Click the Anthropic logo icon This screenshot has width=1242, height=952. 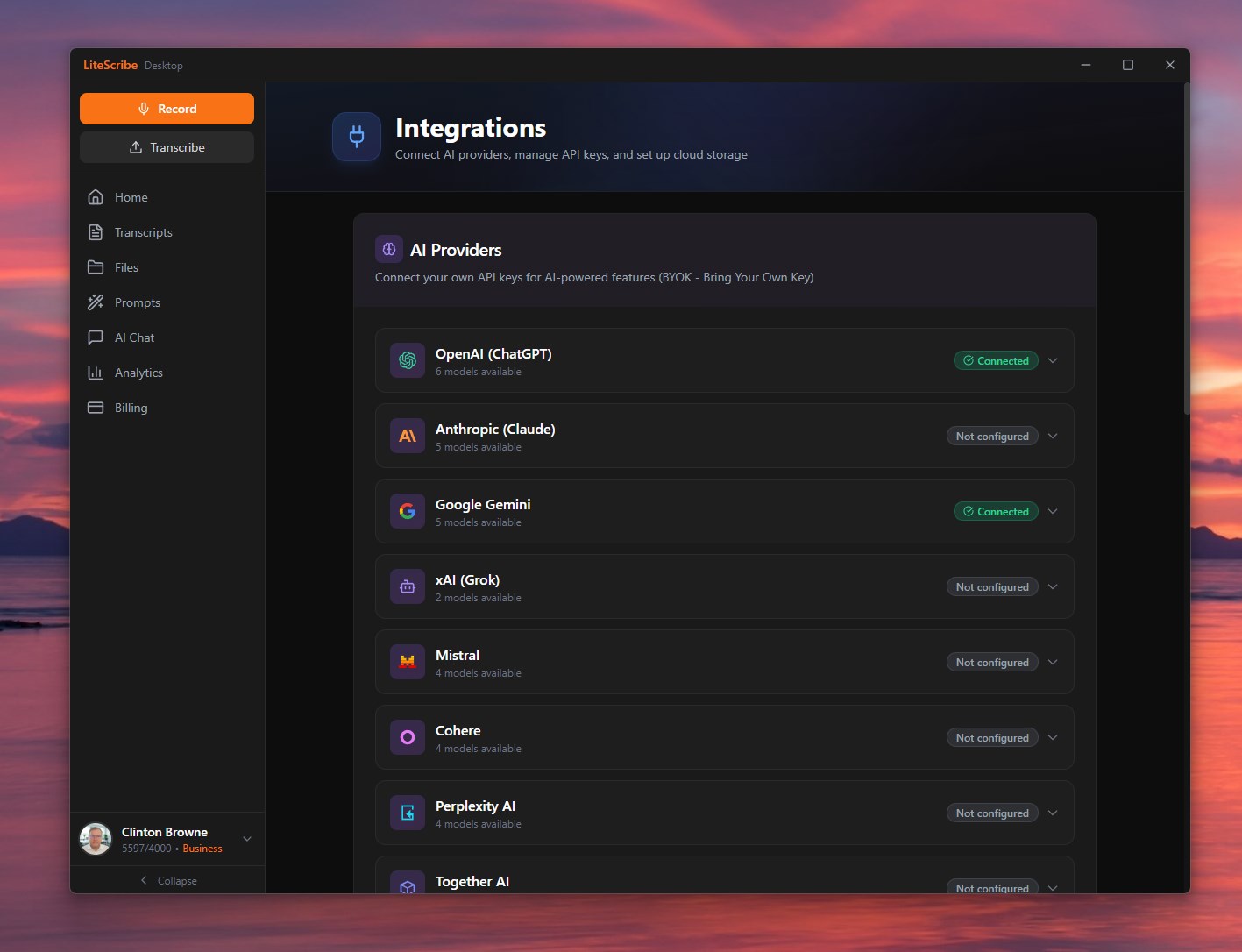[x=408, y=436]
